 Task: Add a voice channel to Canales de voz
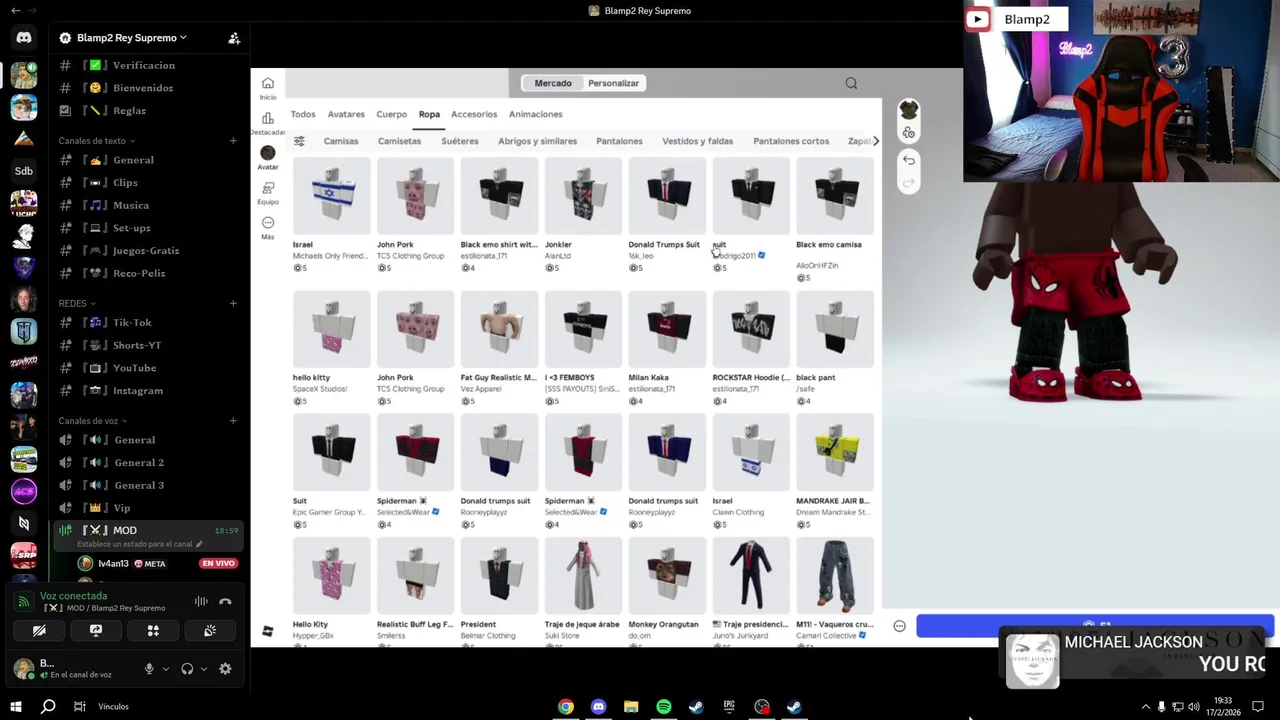click(233, 421)
